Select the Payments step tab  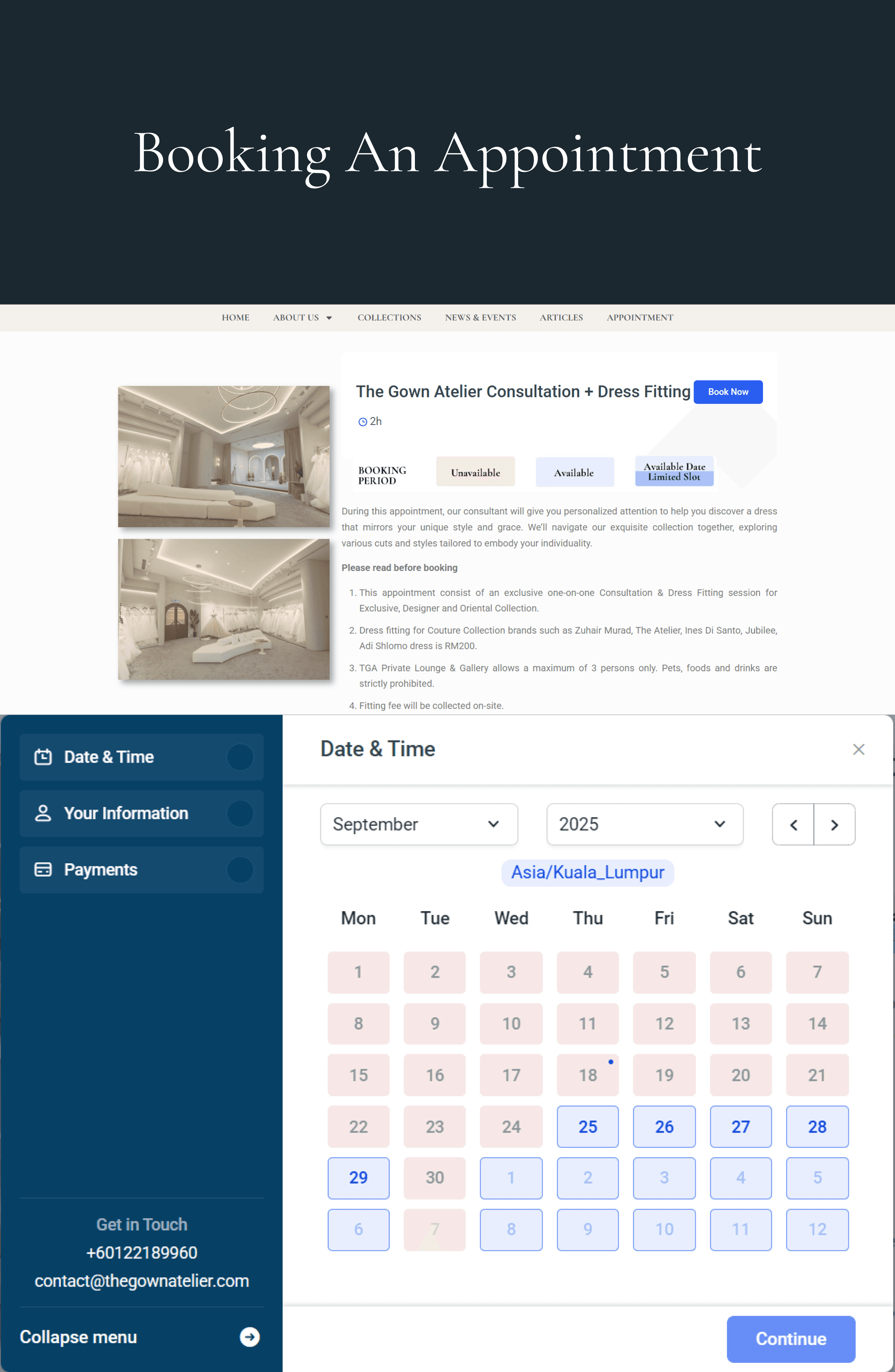tap(141, 869)
